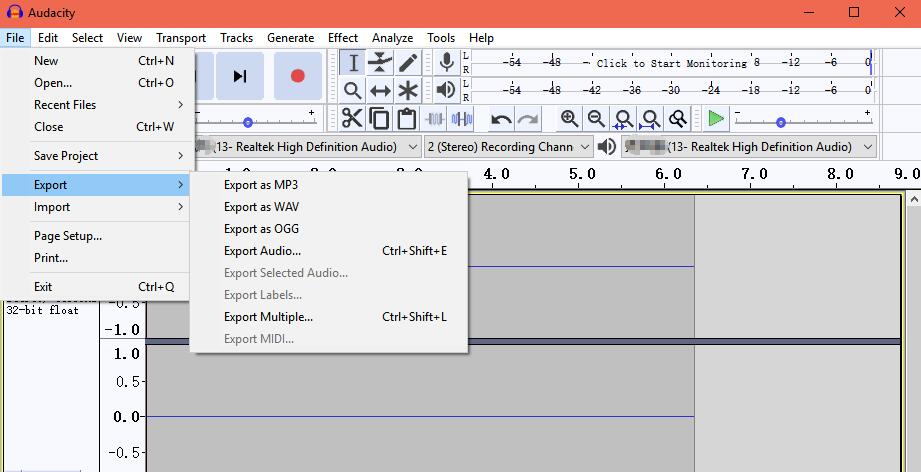Click the Copy icon

379,119
